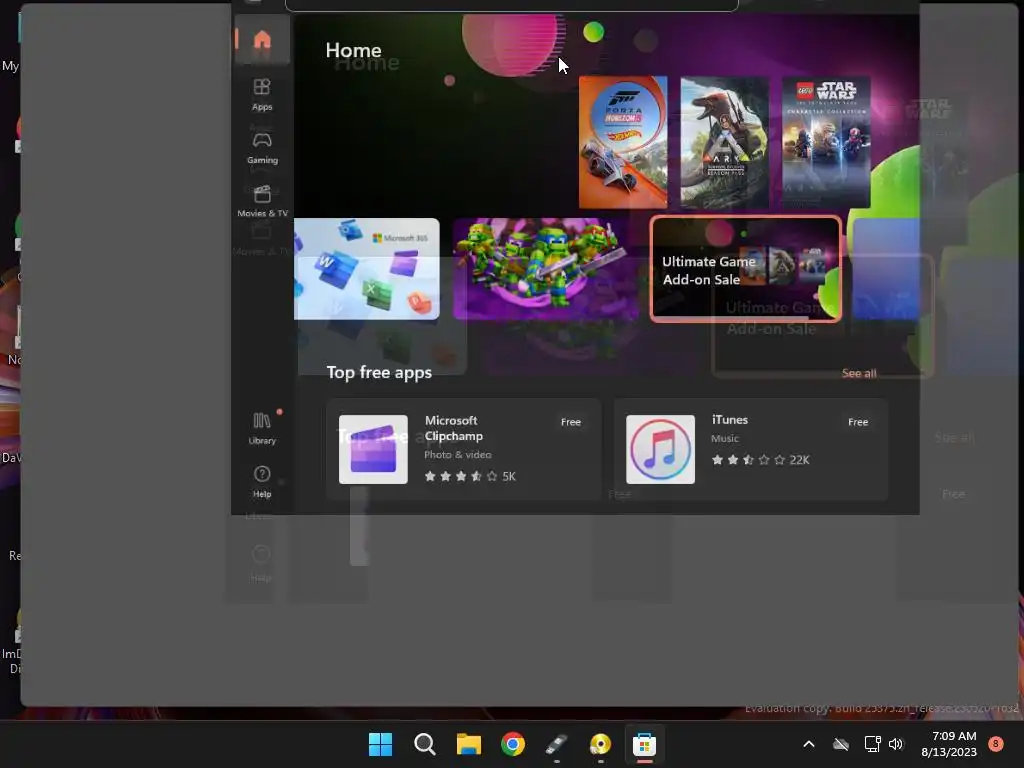The image size is (1024, 768).
Task: Select the Ultimate Game Add-on Sale card
Action: [746, 269]
